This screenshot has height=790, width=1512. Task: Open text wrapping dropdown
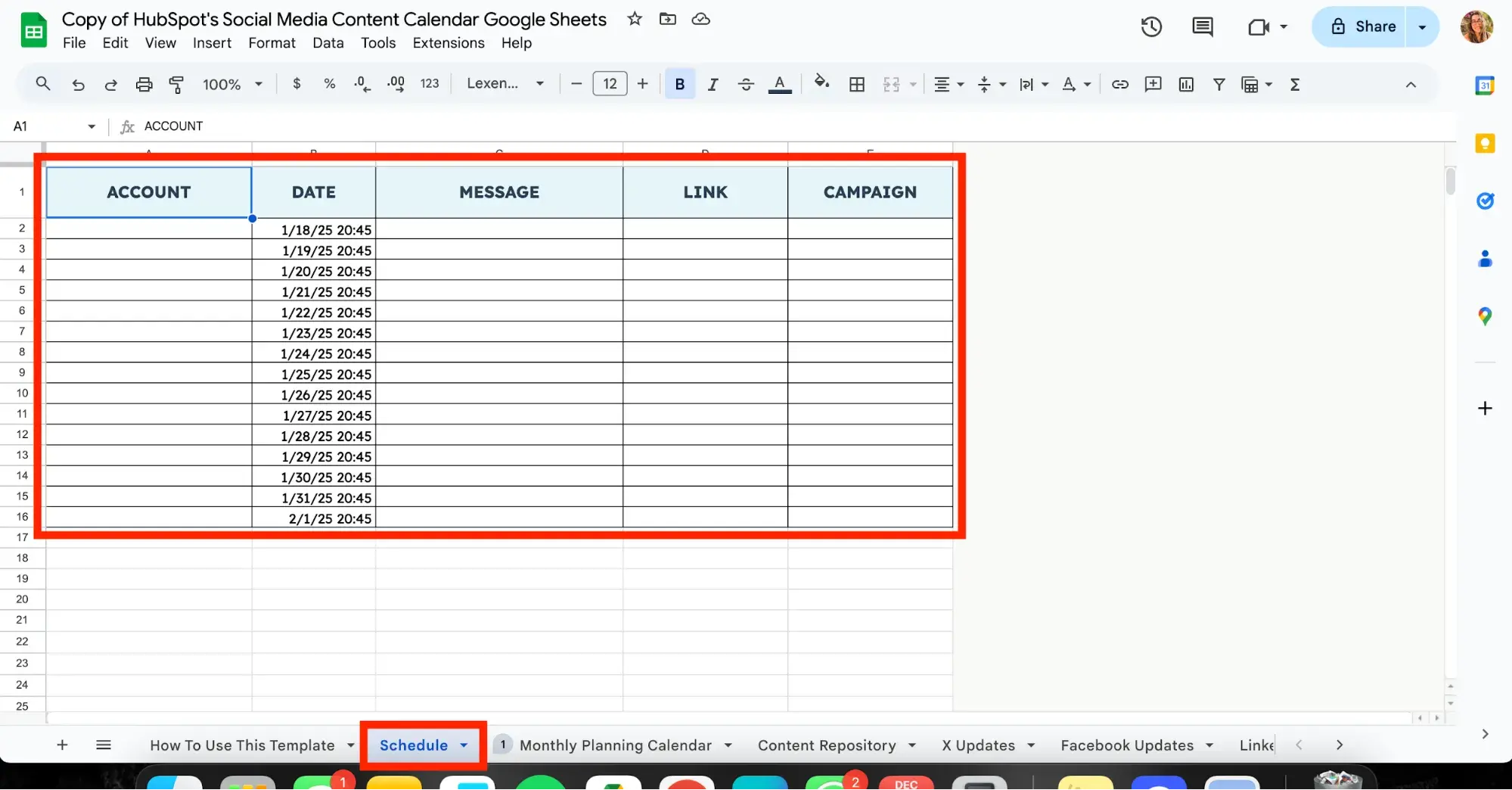pos(1032,85)
